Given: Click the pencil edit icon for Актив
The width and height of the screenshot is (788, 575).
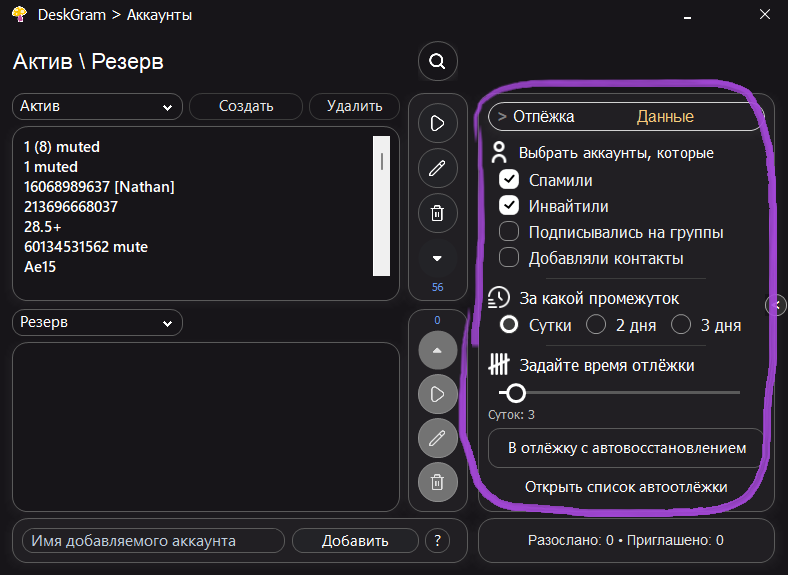Looking at the screenshot, I should (437, 168).
